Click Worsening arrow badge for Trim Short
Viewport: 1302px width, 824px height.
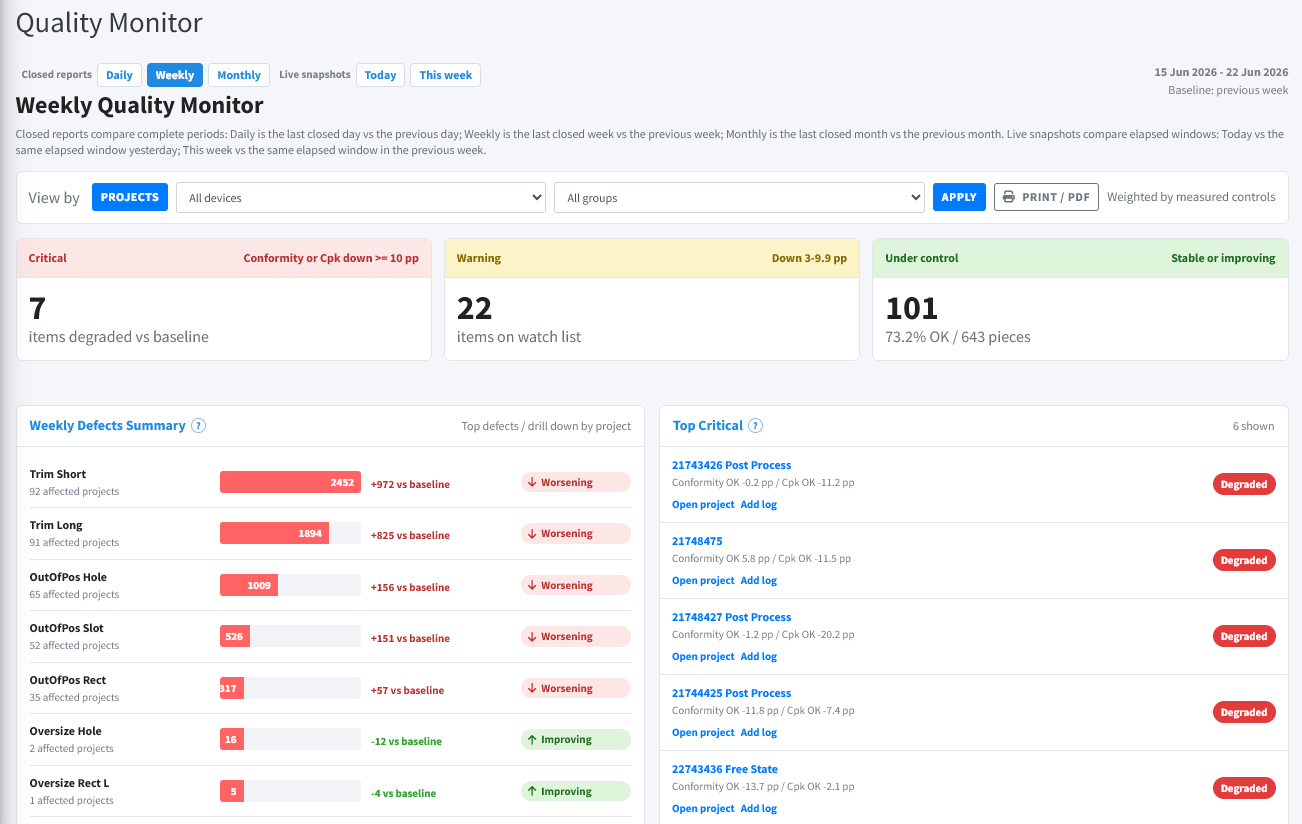[576, 482]
